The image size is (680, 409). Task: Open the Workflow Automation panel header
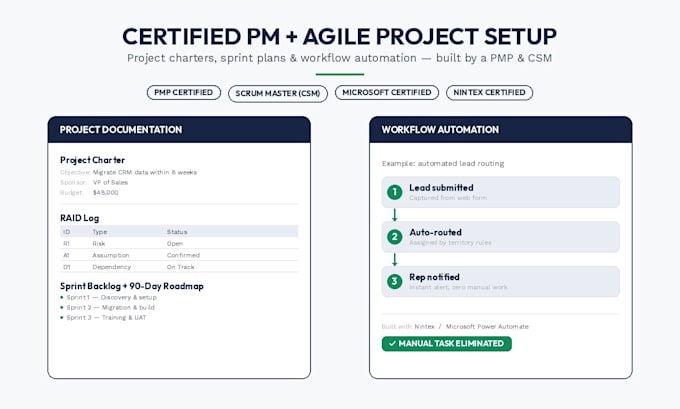click(x=501, y=130)
